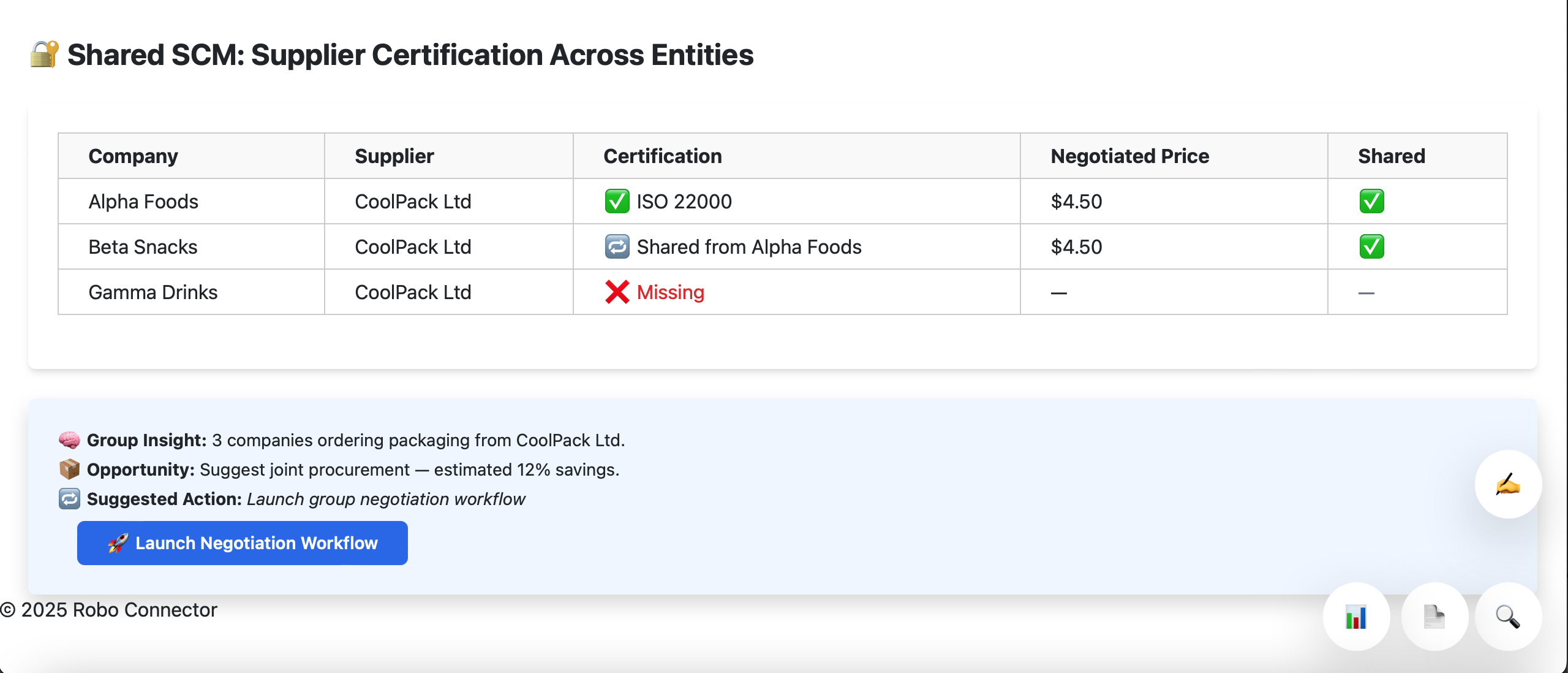Click the red Missing certification text

coord(670,292)
